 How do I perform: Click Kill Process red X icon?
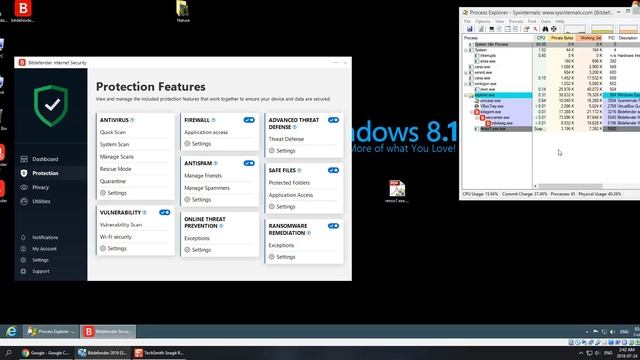pos(535,29)
